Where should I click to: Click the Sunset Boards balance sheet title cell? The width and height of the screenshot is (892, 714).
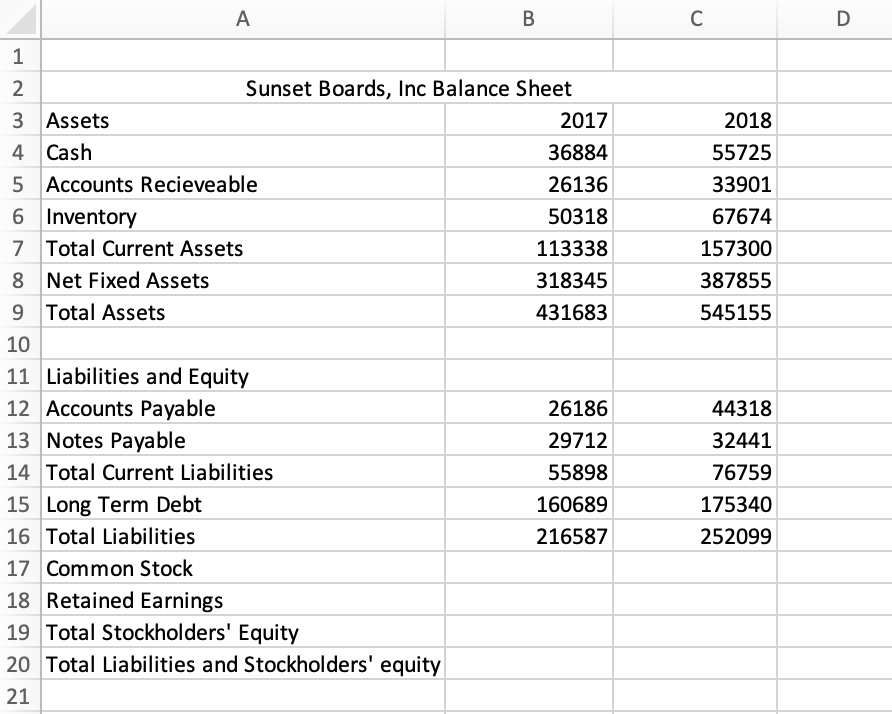coord(242,88)
